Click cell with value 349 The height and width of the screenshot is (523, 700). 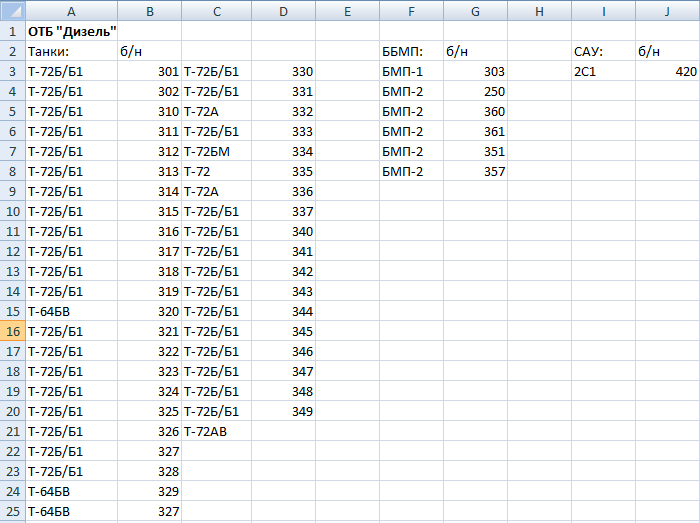pyautogui.click(x=283, y=411)
